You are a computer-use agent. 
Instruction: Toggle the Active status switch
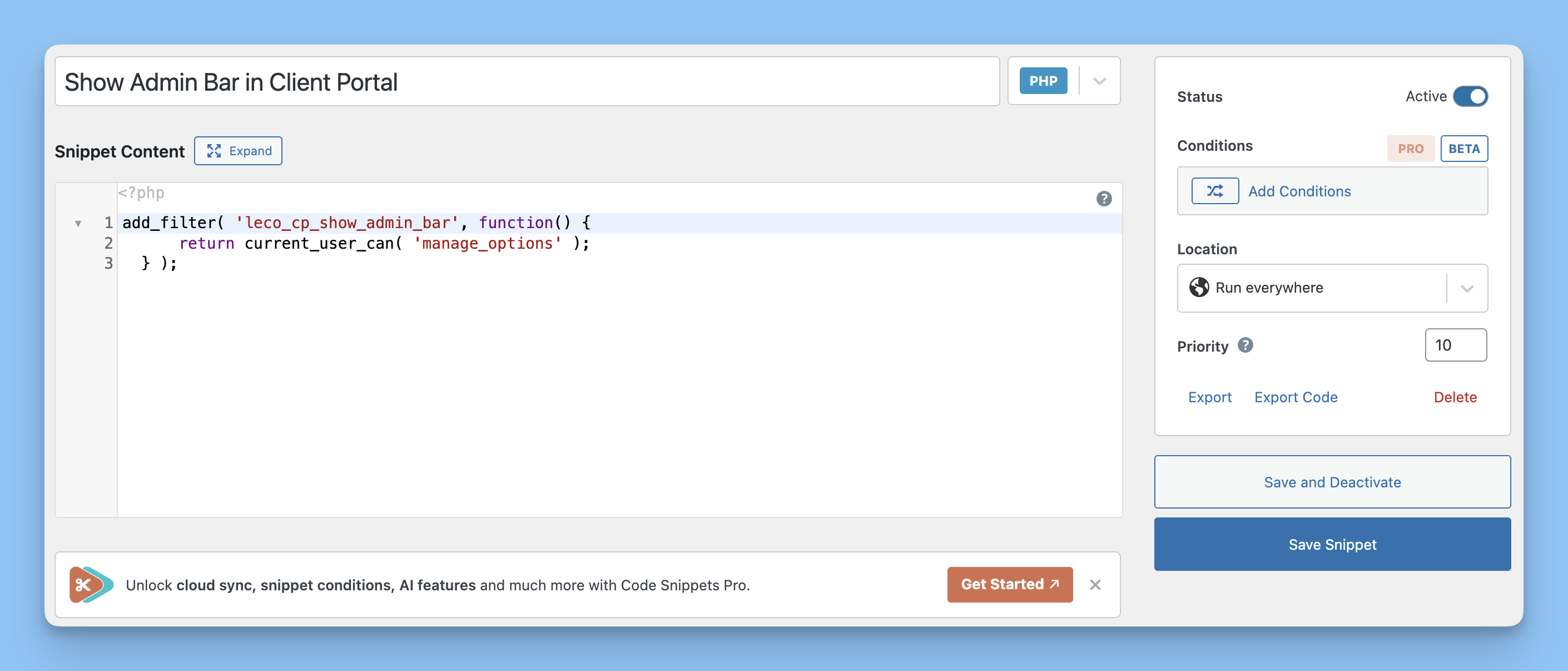[1470, 96]
